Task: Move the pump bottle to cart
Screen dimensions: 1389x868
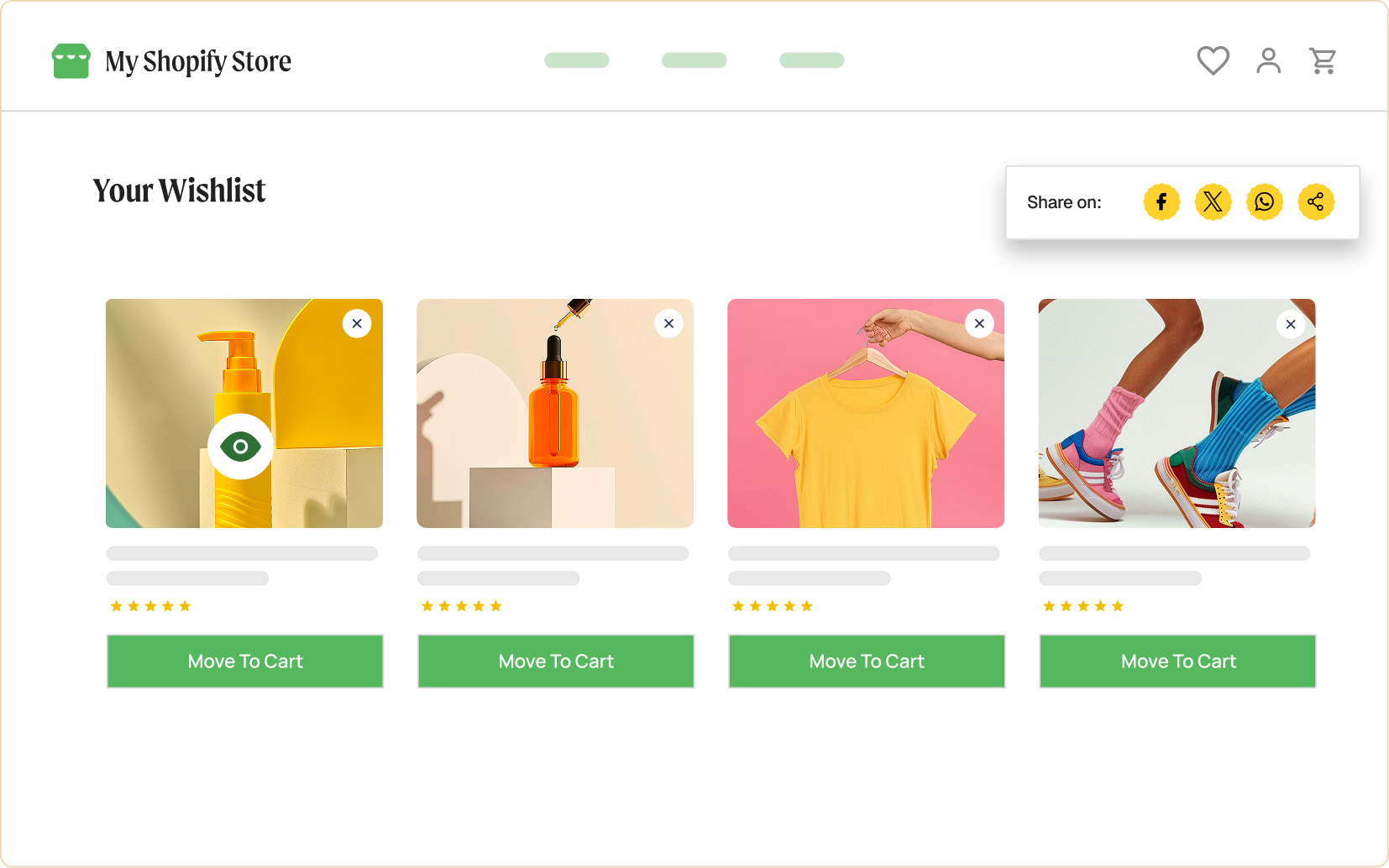Action: (244, 661)
